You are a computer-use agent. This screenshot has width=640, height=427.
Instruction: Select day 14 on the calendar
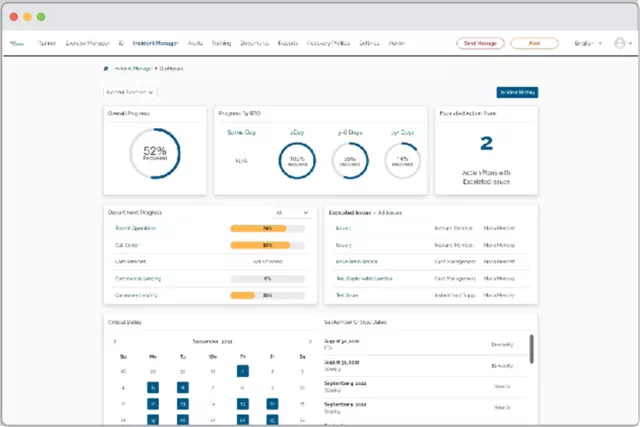tap(213, 404)
